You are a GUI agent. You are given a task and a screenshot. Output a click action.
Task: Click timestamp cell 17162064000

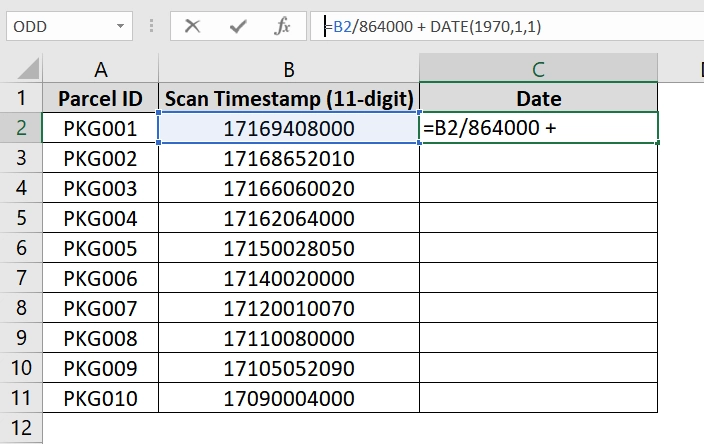pos(289,218)
